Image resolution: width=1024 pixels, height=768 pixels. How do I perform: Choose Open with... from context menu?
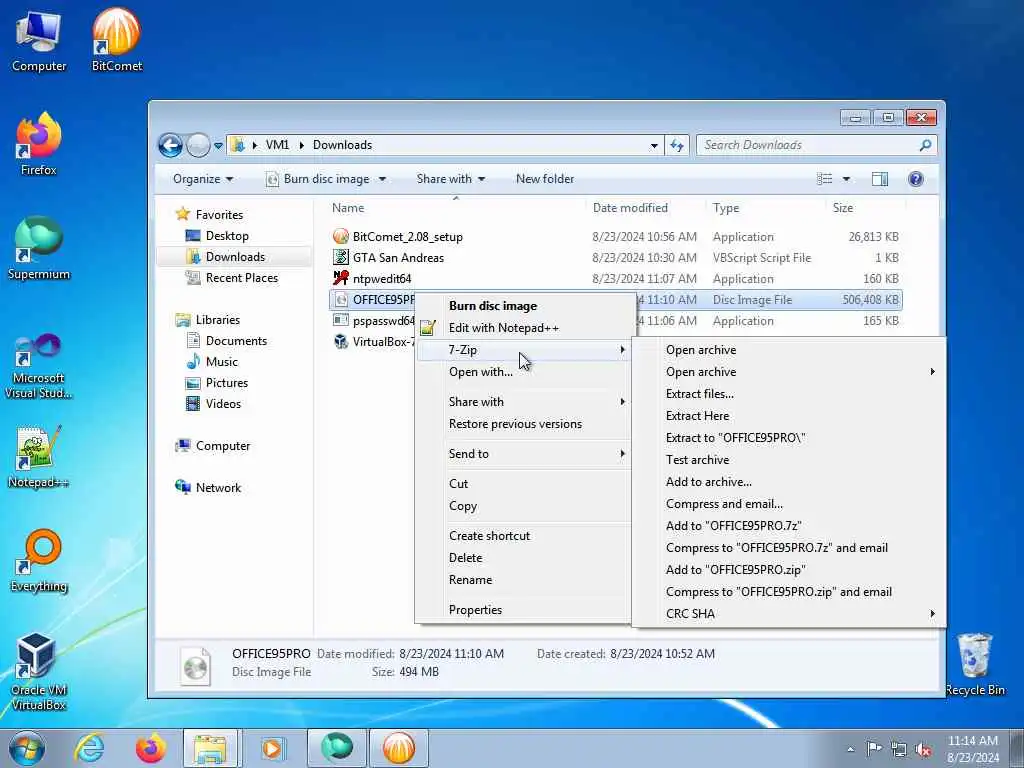pos(481,372)
